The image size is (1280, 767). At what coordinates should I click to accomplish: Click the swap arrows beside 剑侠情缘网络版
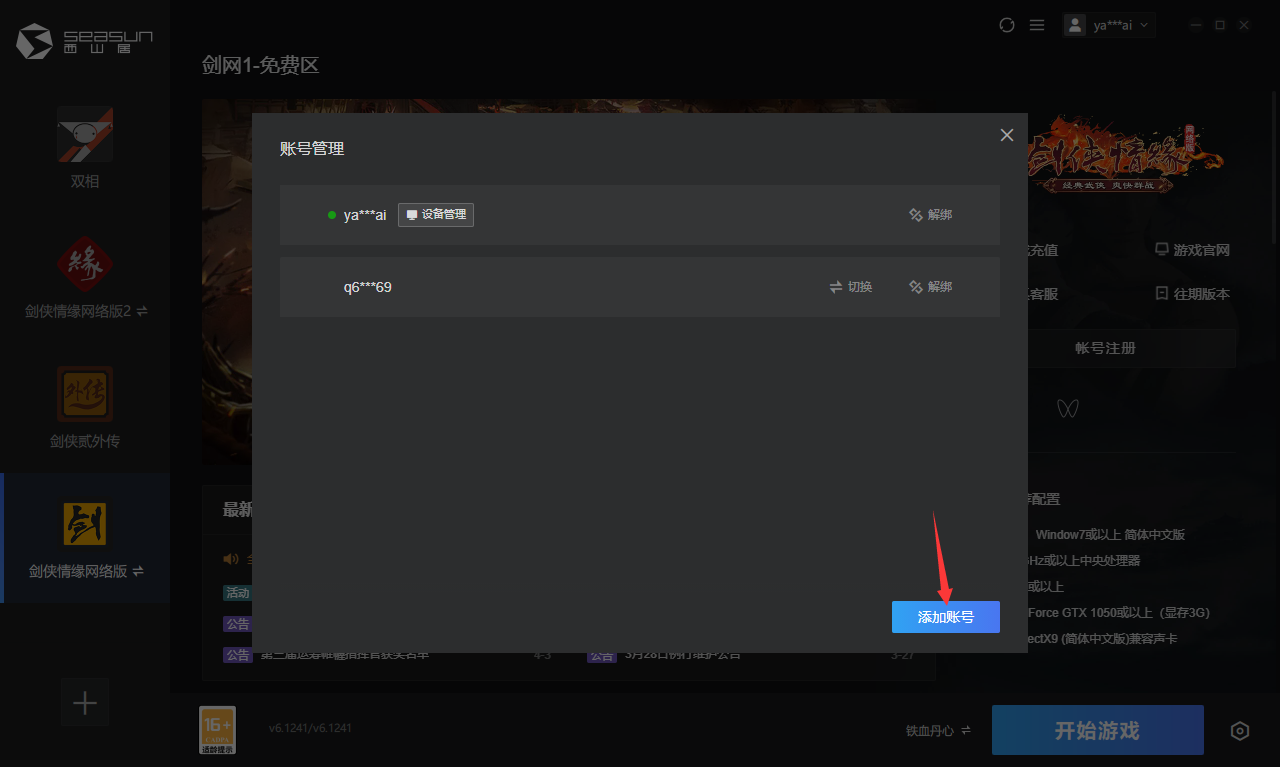point(138,572)
